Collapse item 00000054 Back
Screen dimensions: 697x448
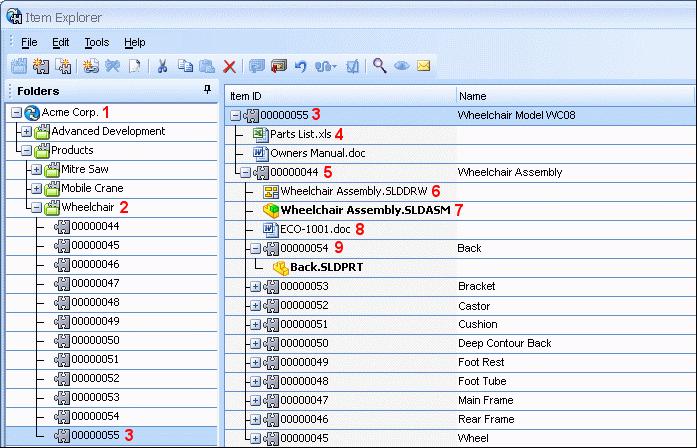point(255,248)
